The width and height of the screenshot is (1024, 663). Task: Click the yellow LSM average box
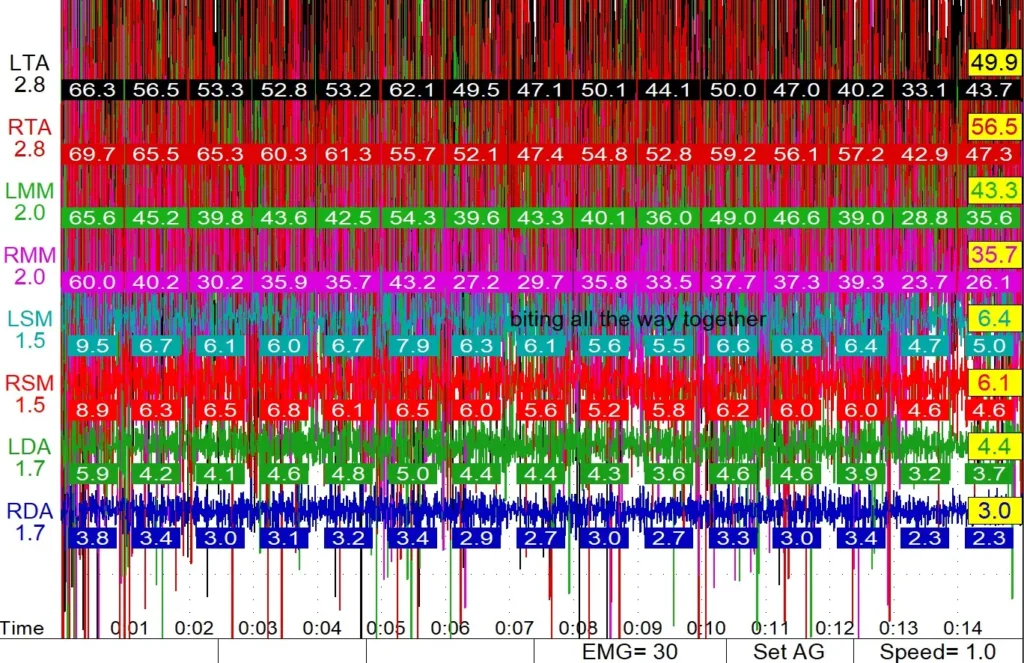(993, 319)
